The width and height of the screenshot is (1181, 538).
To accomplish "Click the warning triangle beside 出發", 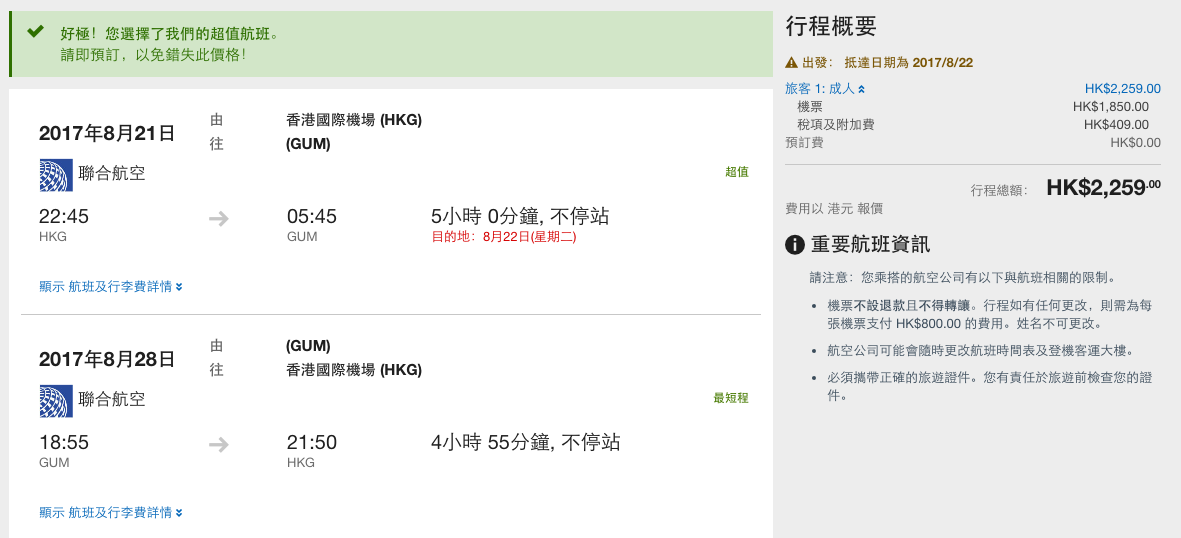I will click(792, 63).
